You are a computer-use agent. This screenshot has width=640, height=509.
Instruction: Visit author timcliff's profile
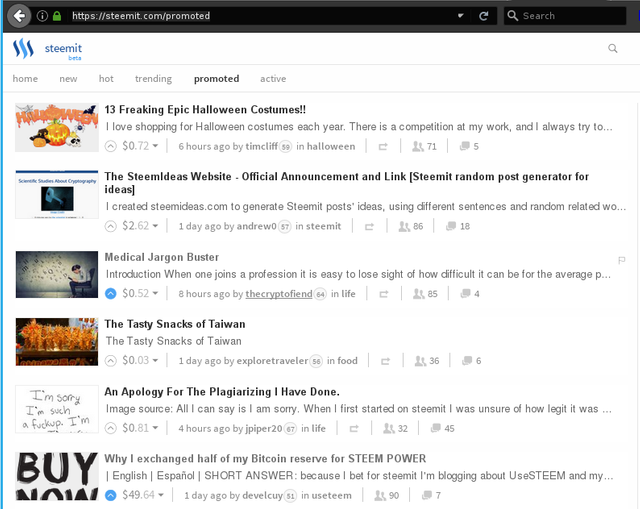(261, 146)
